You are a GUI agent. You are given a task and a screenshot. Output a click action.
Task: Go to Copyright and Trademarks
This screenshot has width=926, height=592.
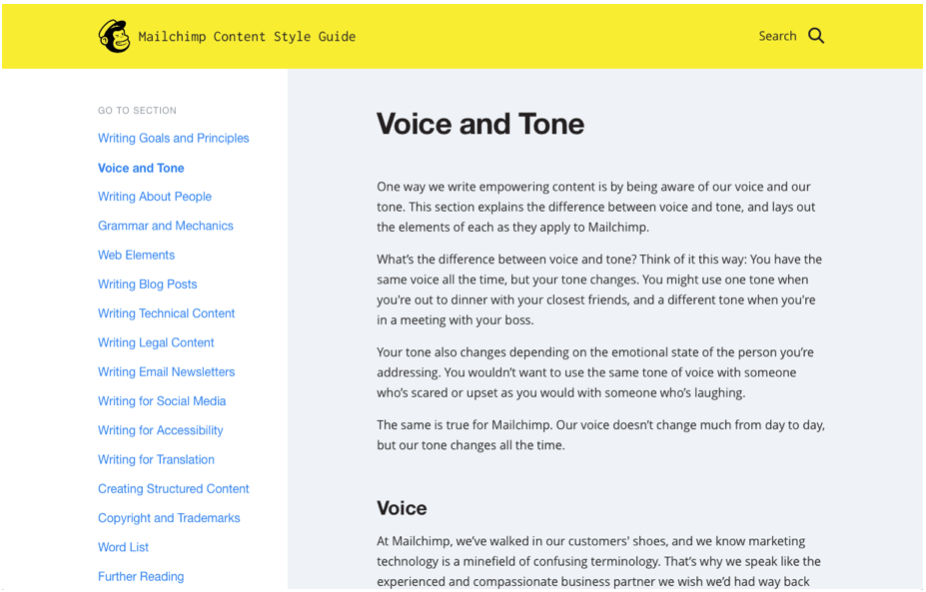[x=169, y=518]
